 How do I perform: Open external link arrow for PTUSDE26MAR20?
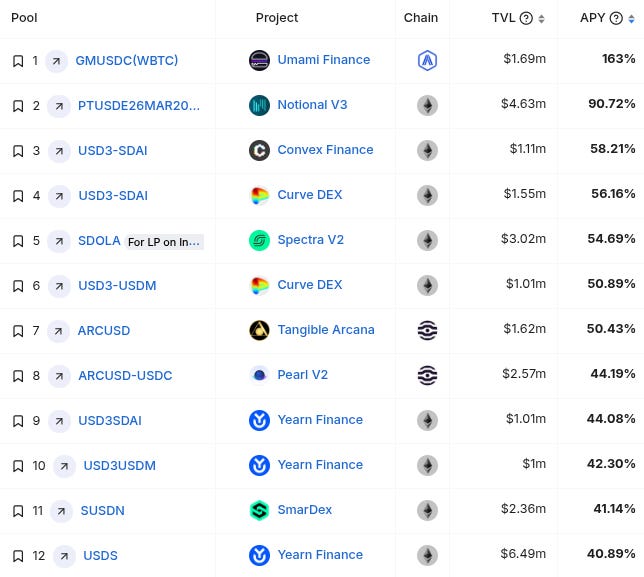[59, 106]
